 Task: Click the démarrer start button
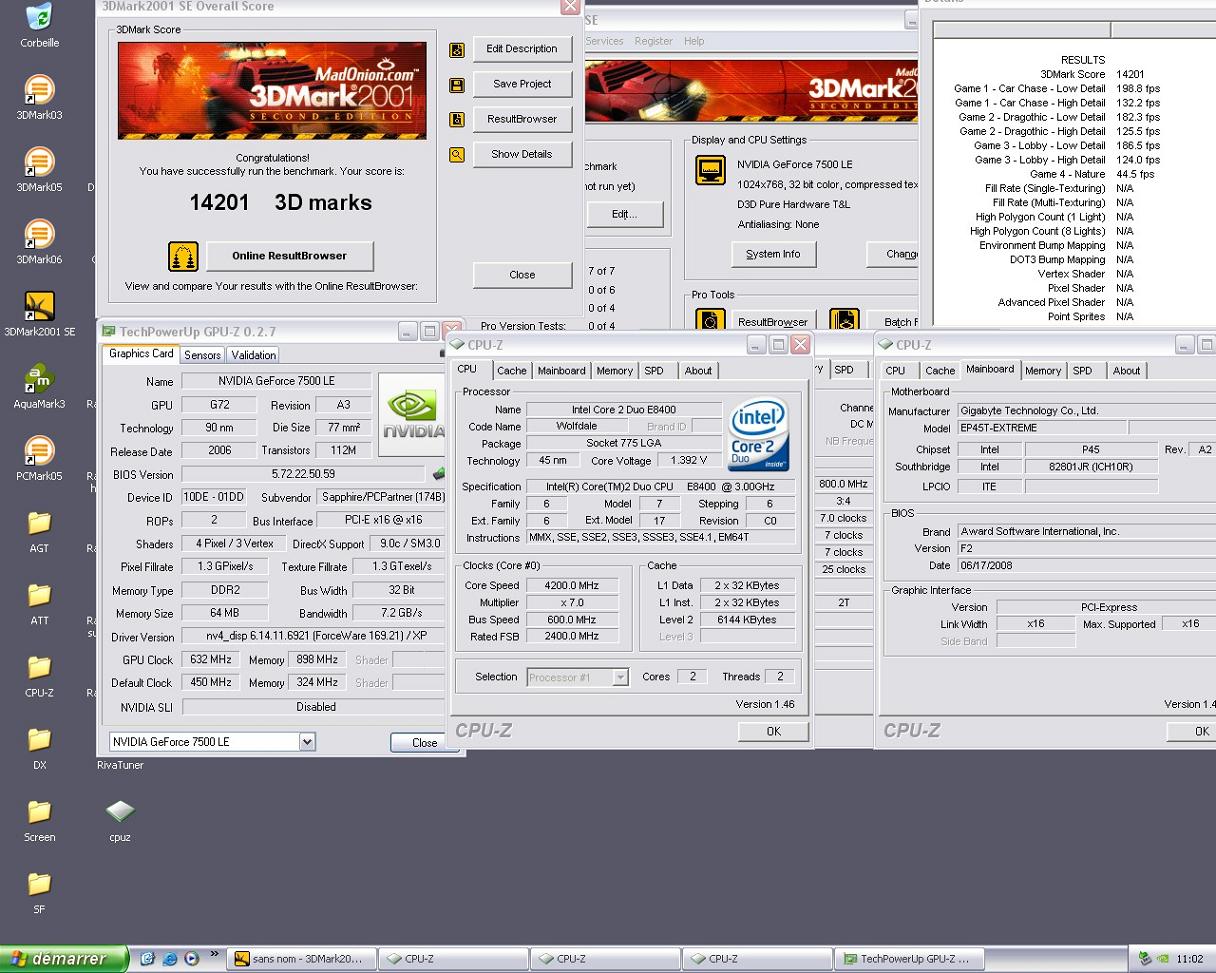pos(64,958)
